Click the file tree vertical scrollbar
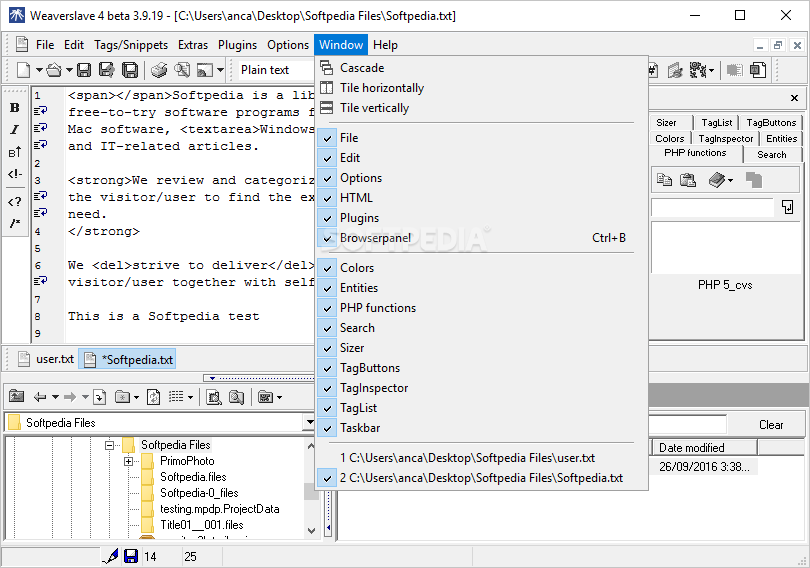 [311, 488]
